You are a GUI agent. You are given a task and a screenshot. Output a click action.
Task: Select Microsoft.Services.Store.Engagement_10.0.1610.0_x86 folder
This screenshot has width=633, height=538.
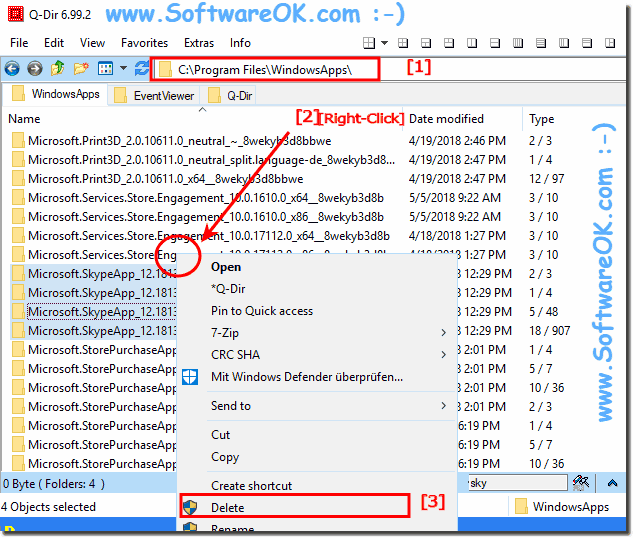point(206,217)
